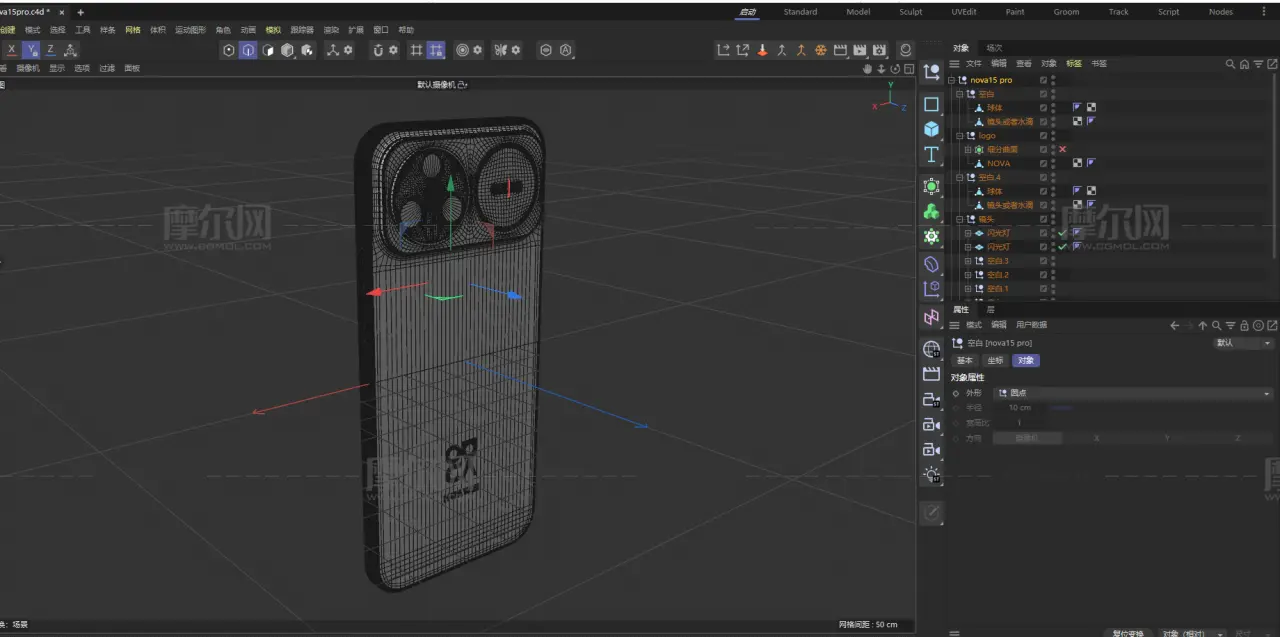The image size is (1280, 637).
Task: Select the Cloner (MoGraph) icon
Action: [x=931, y=211]
